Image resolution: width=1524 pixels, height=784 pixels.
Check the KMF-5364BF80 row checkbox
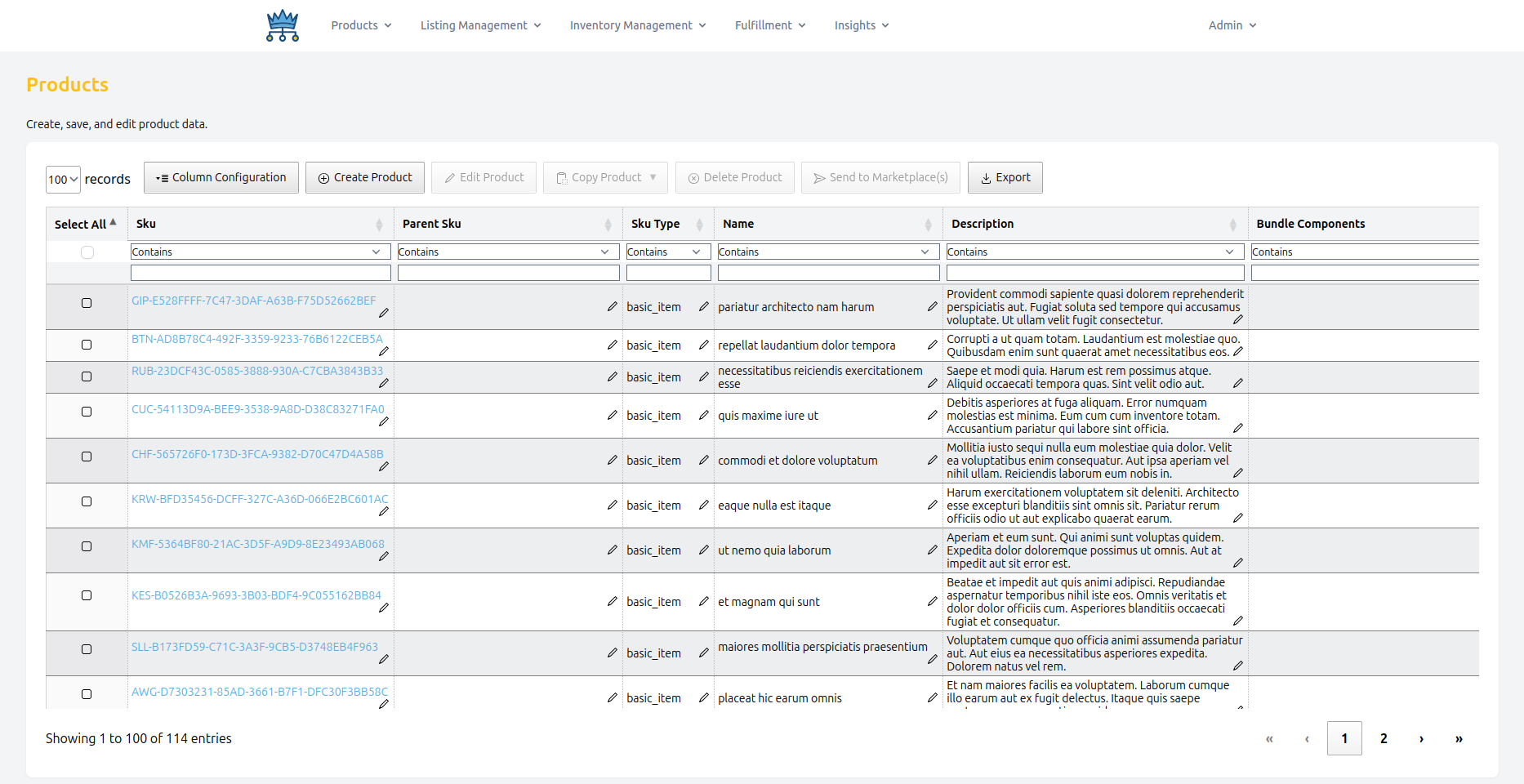tap(87, 546)
